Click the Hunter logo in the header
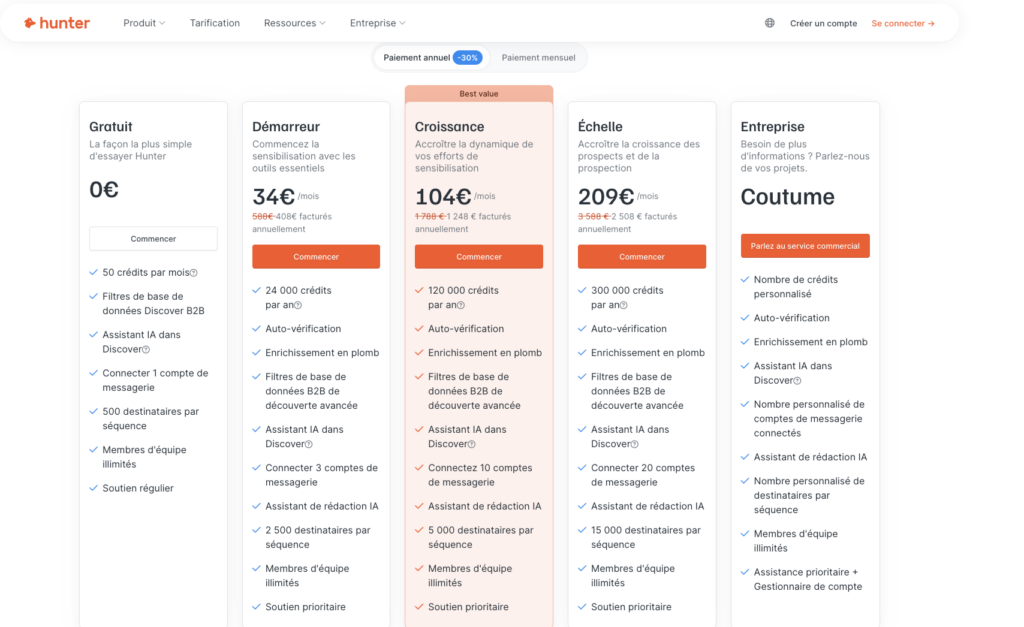 coord(57,23)
